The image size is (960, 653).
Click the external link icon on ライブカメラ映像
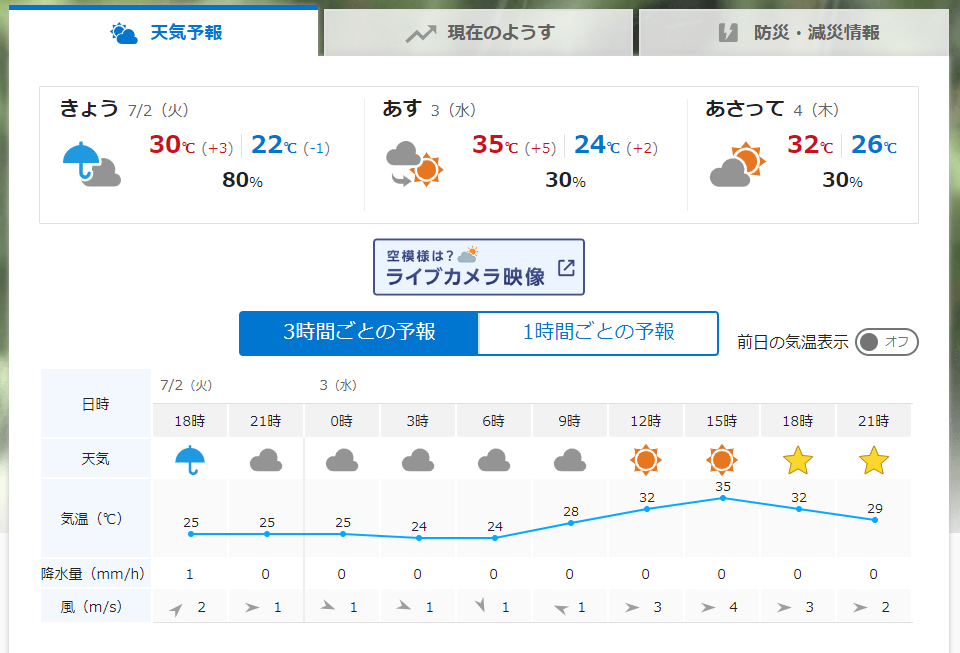point(566,267)
